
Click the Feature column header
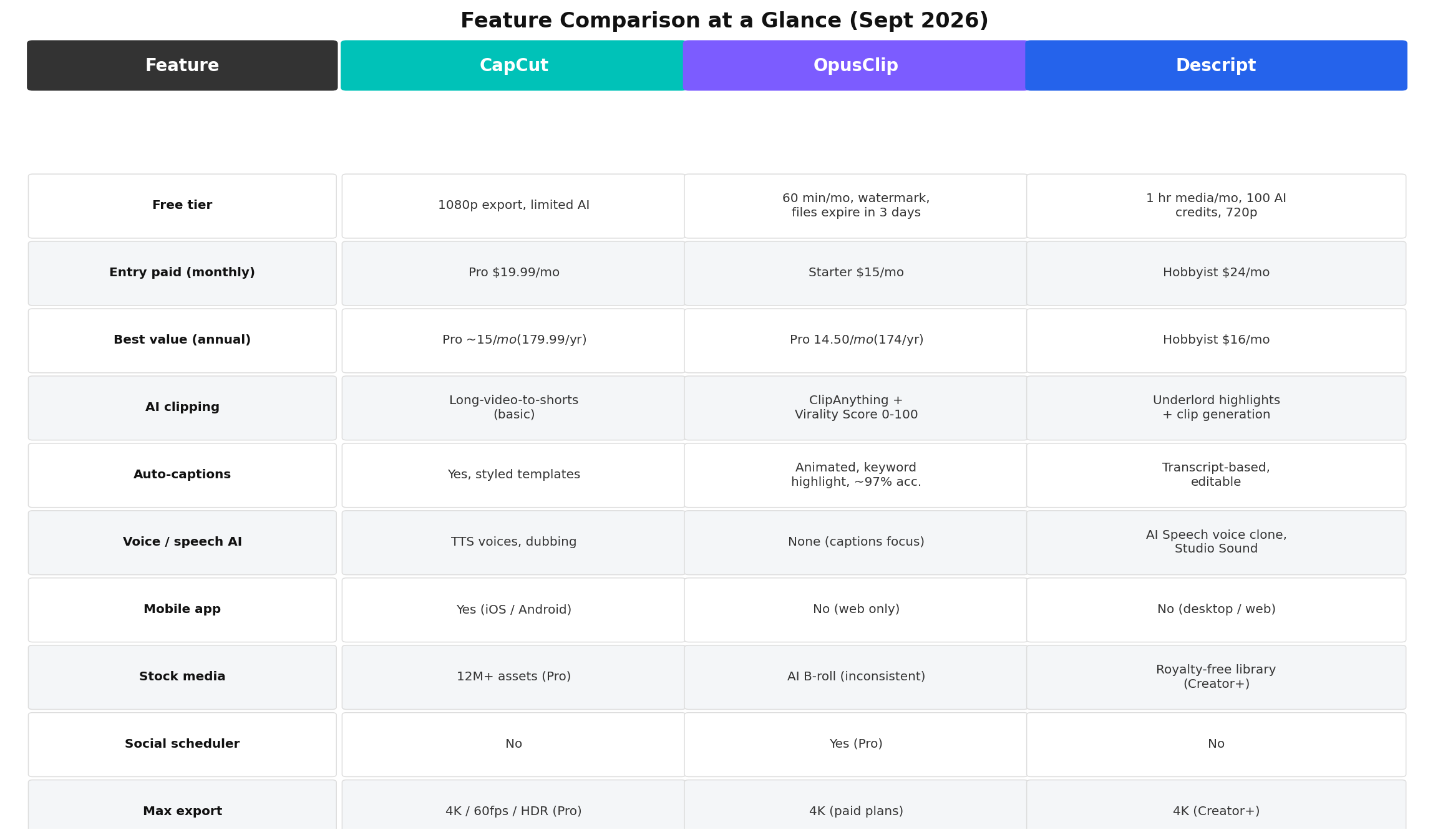182,65
